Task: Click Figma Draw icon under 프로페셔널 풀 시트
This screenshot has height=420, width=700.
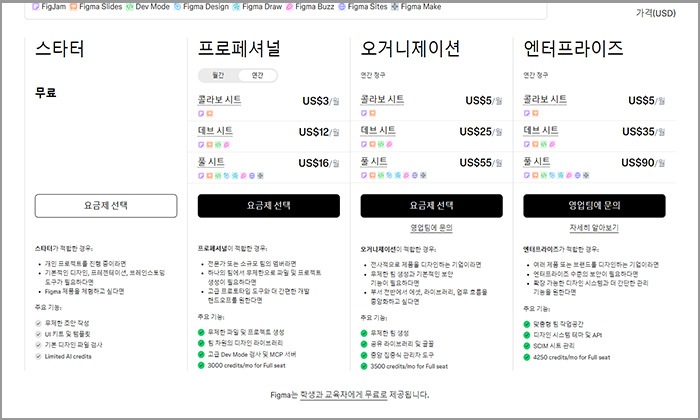Action: (235, 176)
